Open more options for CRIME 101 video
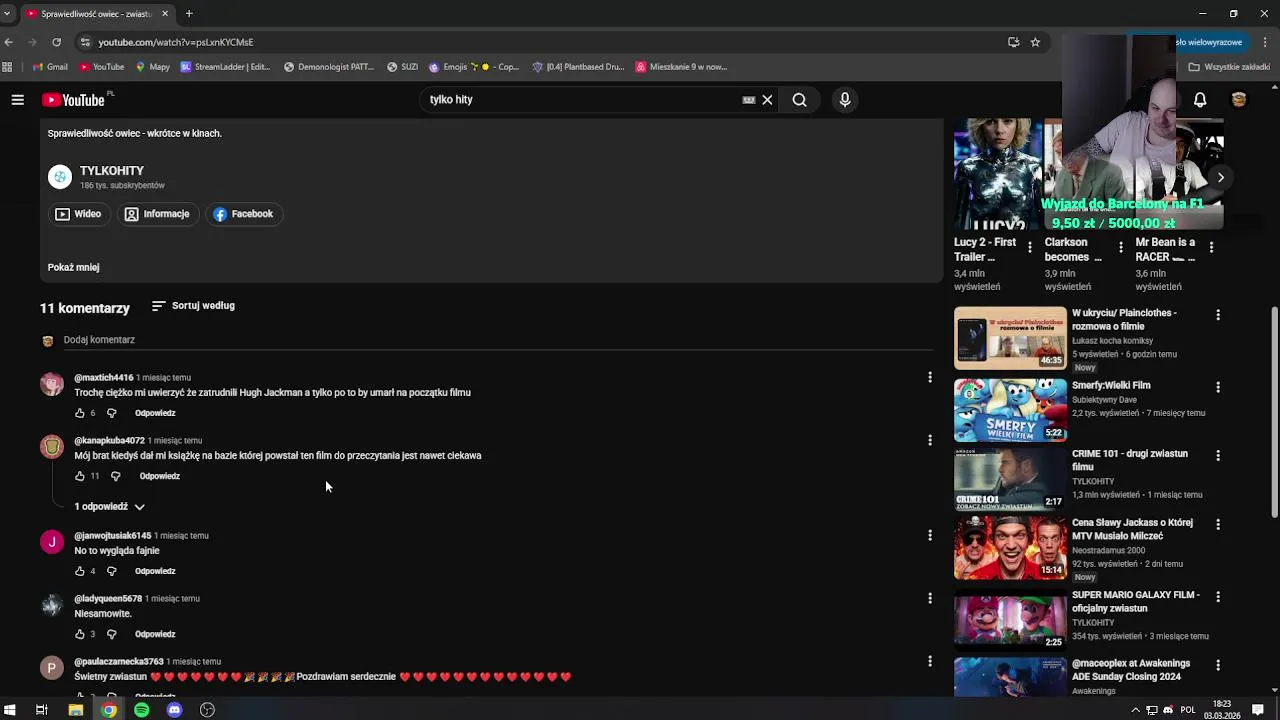Screen dimensions: 1280x720 tap(1218, 455)
